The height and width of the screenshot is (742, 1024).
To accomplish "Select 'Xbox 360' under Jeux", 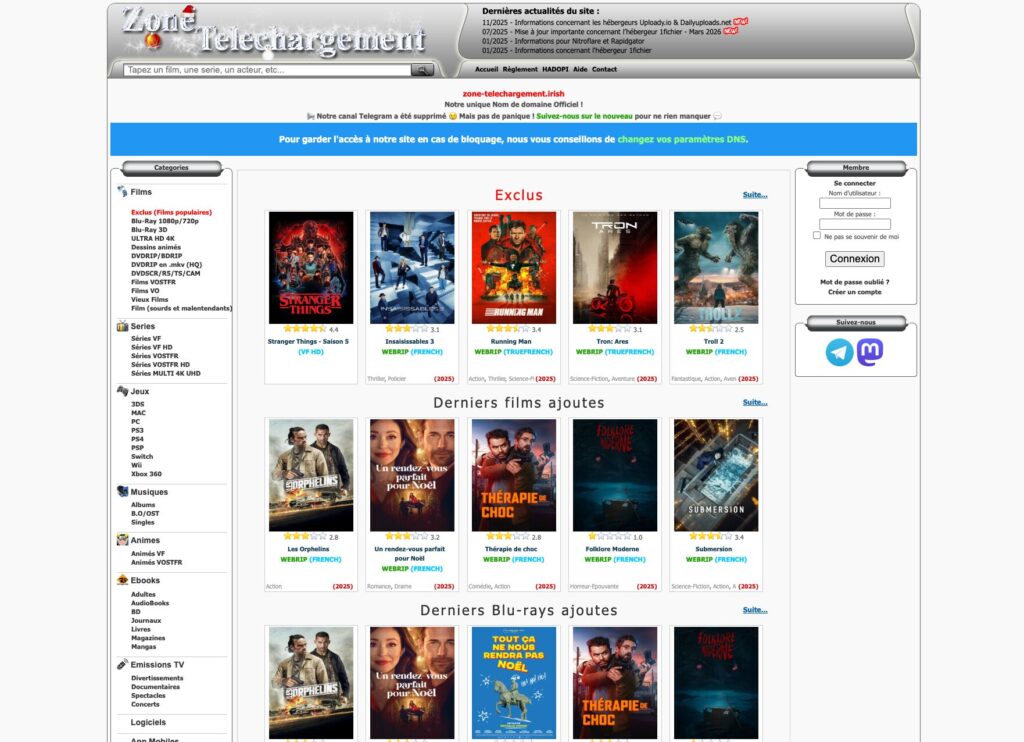I will pyautogui.click(x=146, y=474).
